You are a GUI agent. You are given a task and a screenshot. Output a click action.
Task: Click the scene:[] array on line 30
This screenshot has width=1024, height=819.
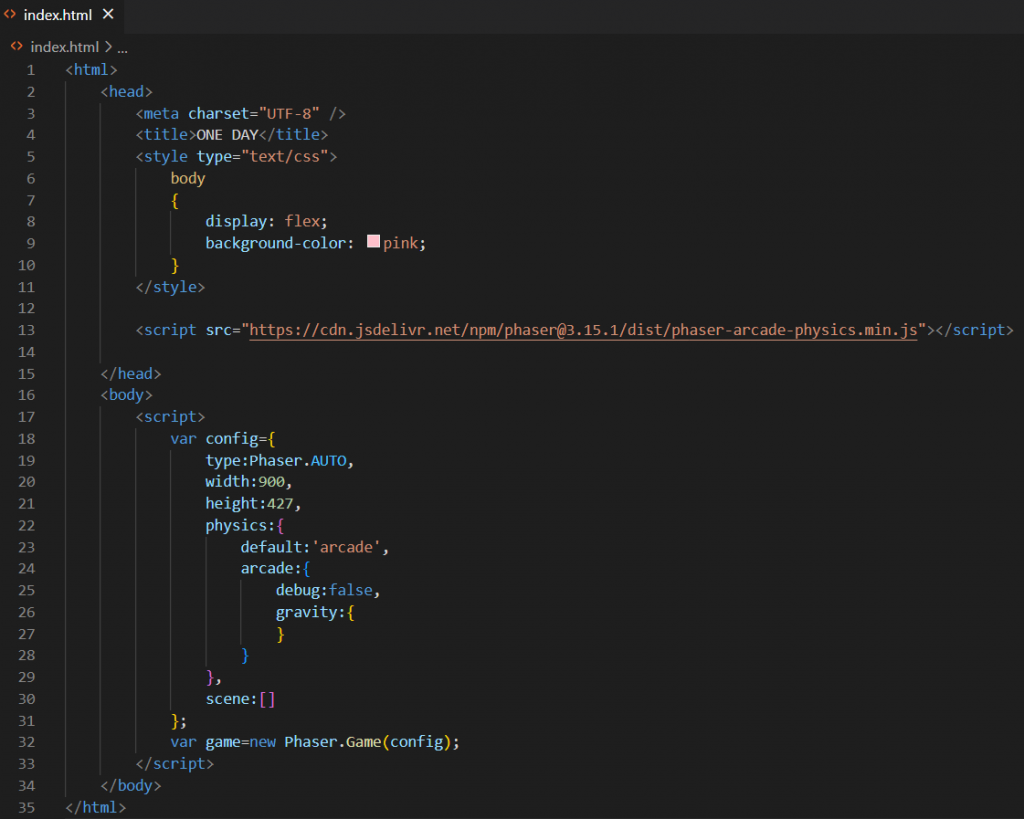tap(240, 699)
